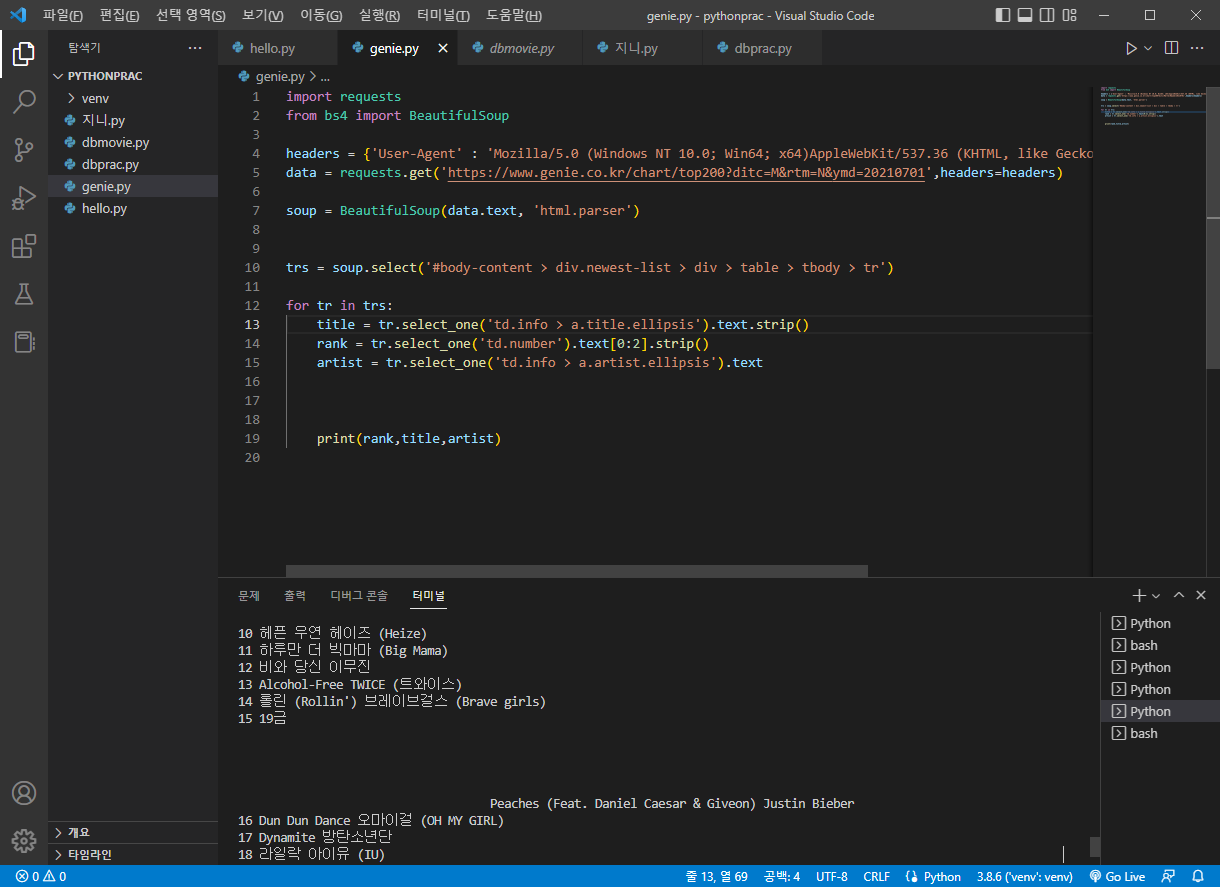
Task: Change indentation via 공백: 4
Action: tap(782, 877)
